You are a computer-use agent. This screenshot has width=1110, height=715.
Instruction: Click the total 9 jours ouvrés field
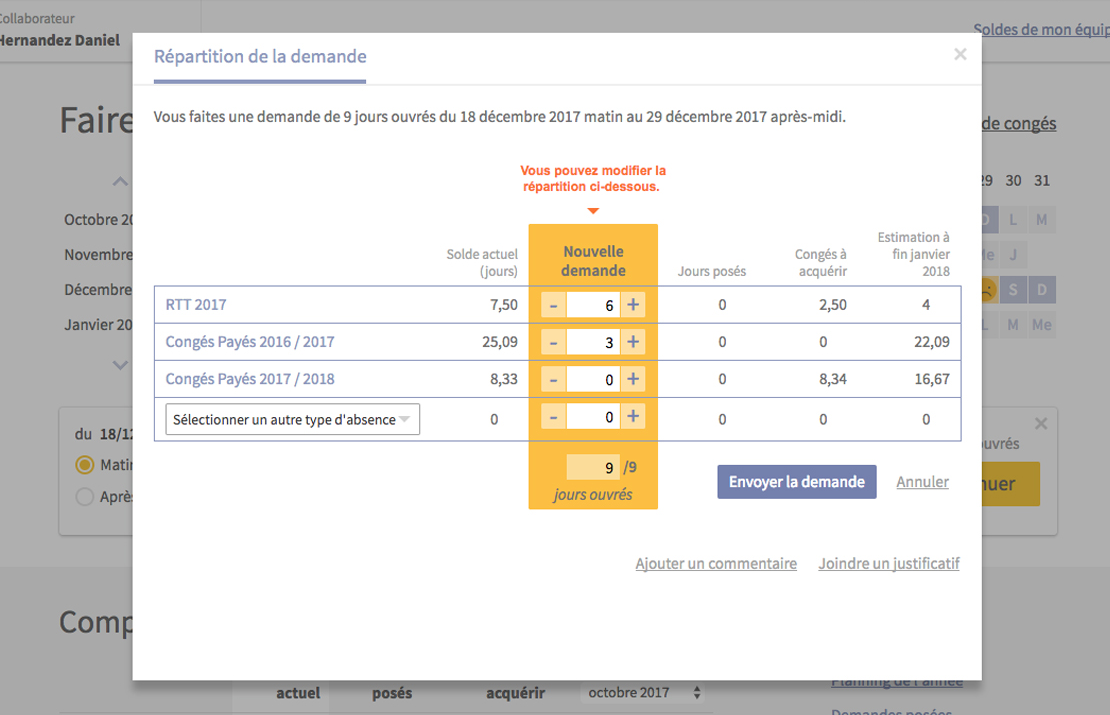593,467
